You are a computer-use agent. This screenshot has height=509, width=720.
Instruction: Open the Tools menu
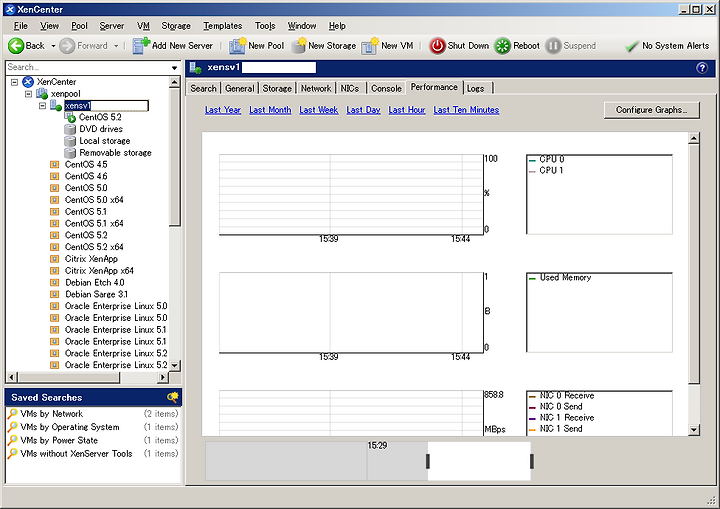click(x=265, y=26)
